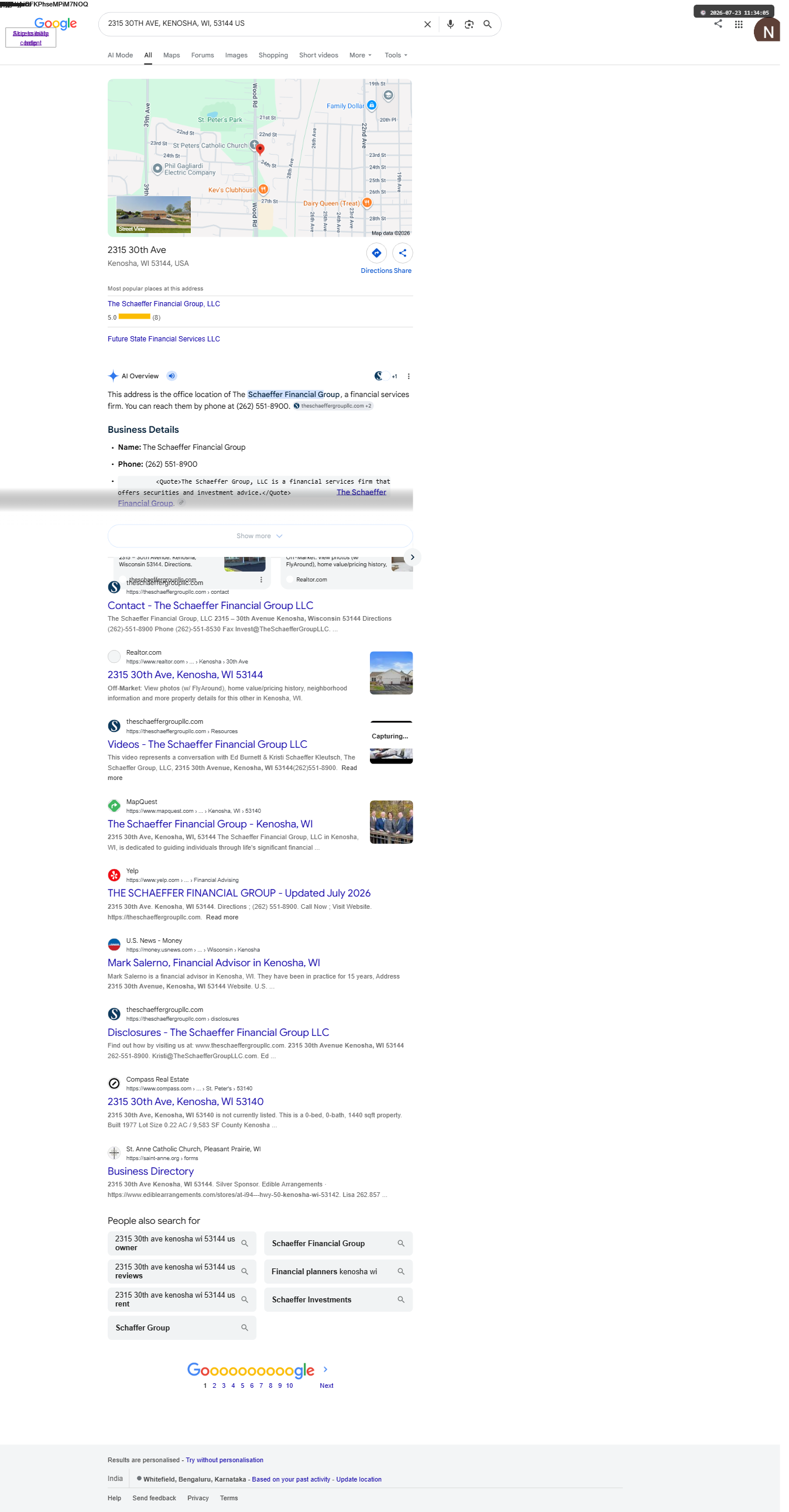Click the magnifier search icon

[487, 24]
